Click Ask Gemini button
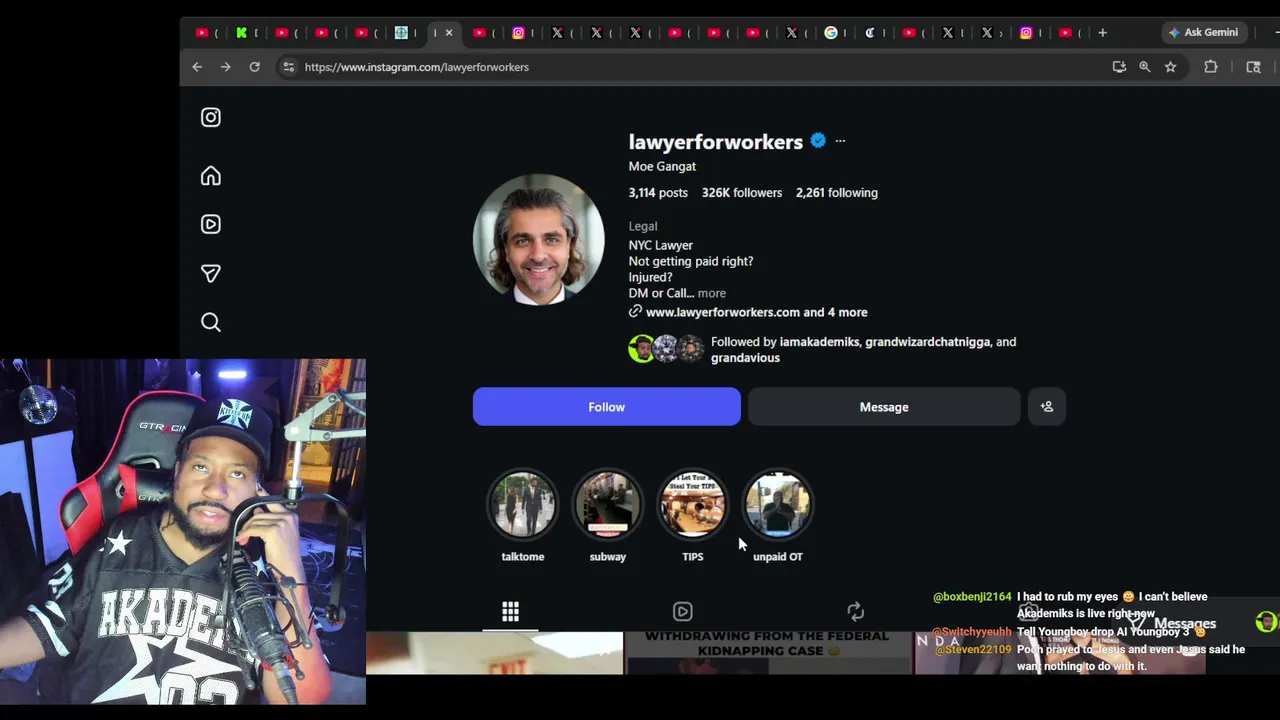 point(1204,33)
